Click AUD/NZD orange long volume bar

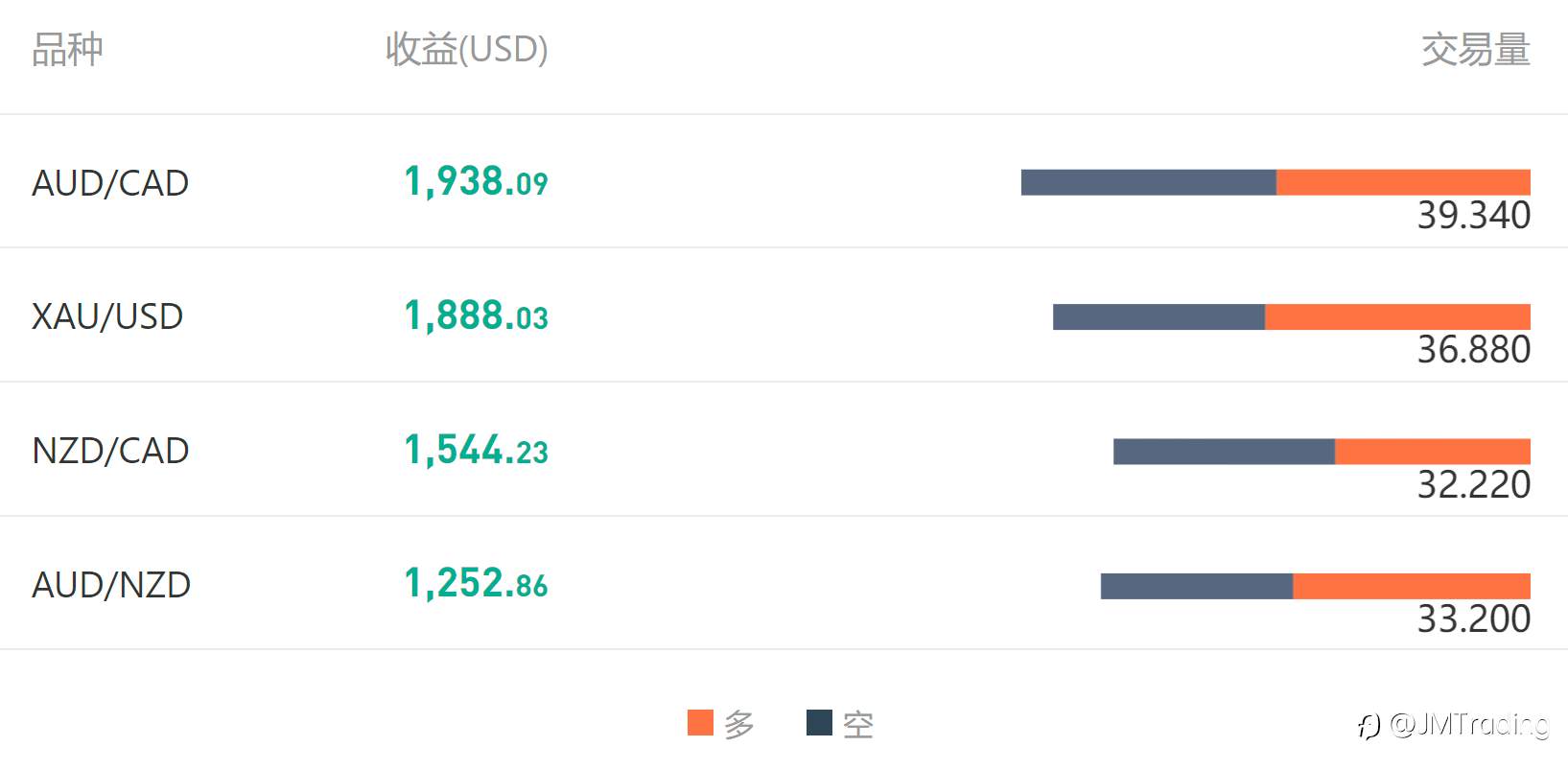(1411, 586)
